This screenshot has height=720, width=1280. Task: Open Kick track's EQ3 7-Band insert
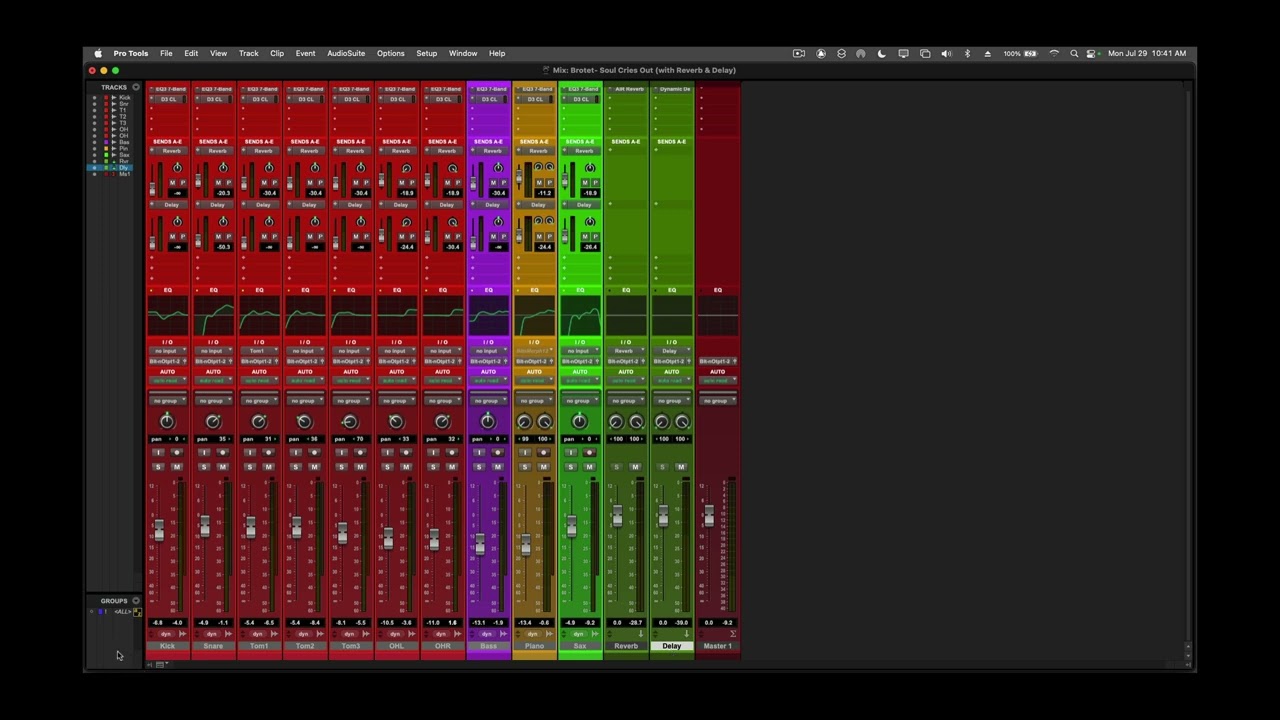170,89
